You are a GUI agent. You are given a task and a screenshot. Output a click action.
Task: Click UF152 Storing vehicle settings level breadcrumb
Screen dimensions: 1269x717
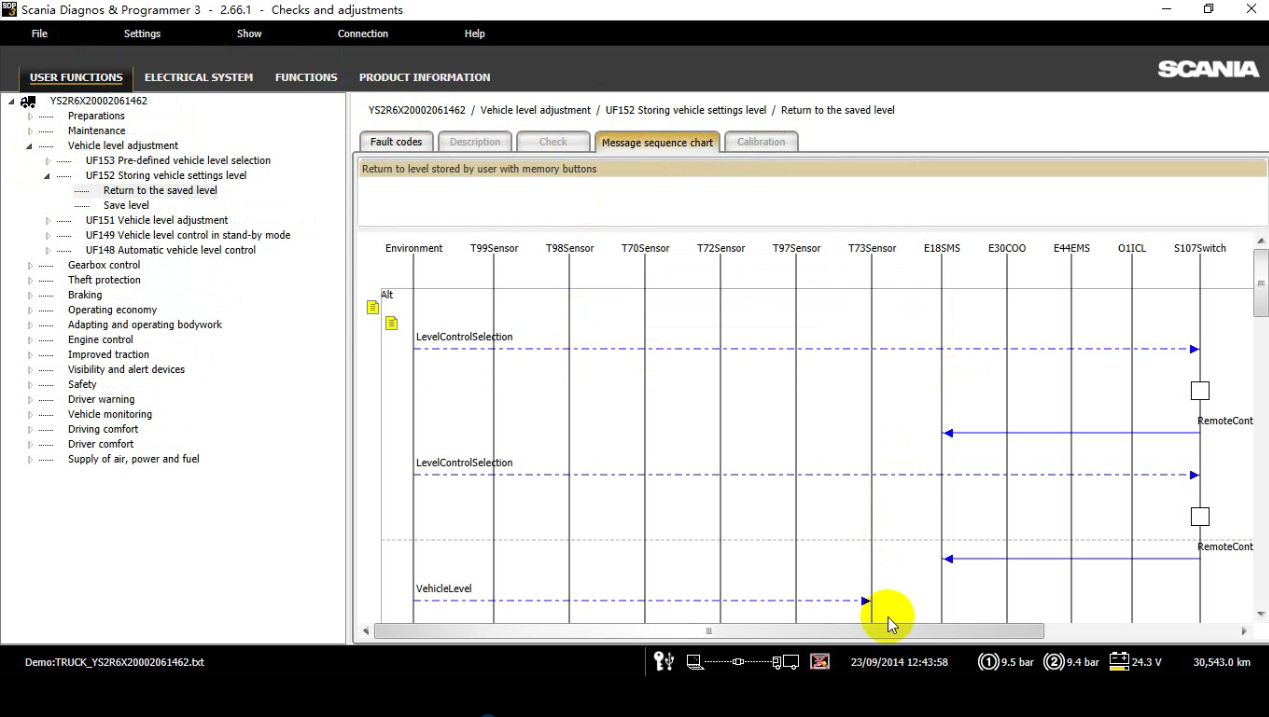click(x=686, y=110)
